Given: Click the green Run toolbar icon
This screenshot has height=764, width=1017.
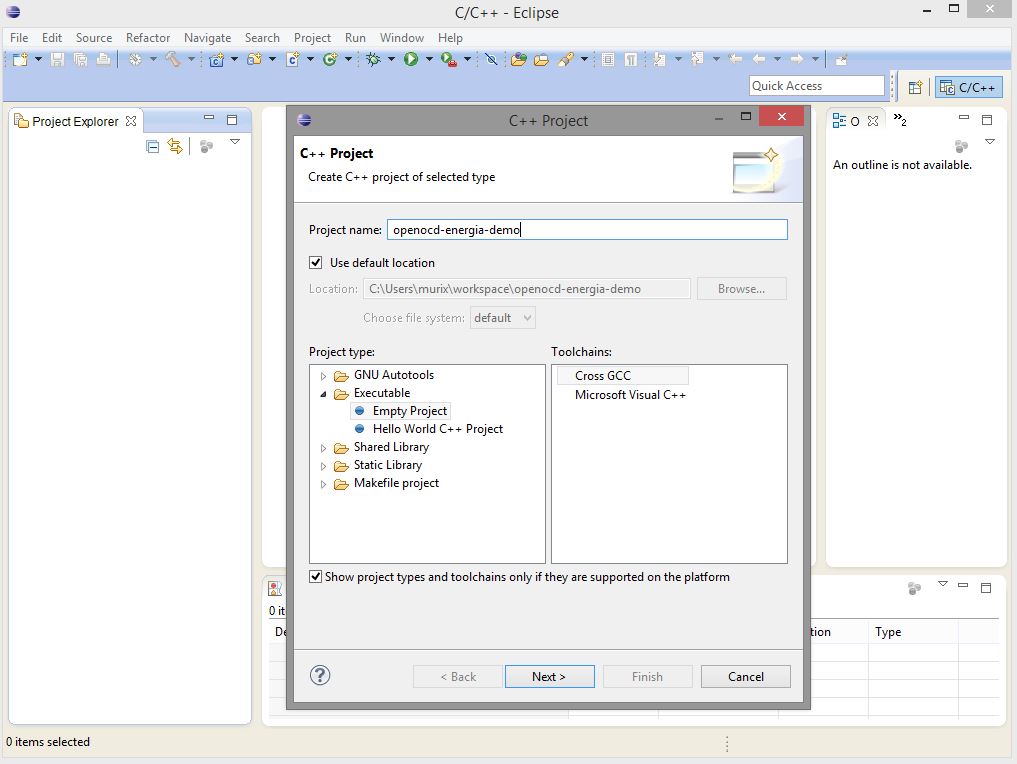Looking at the screenshot, I should [x=411, y=60].
